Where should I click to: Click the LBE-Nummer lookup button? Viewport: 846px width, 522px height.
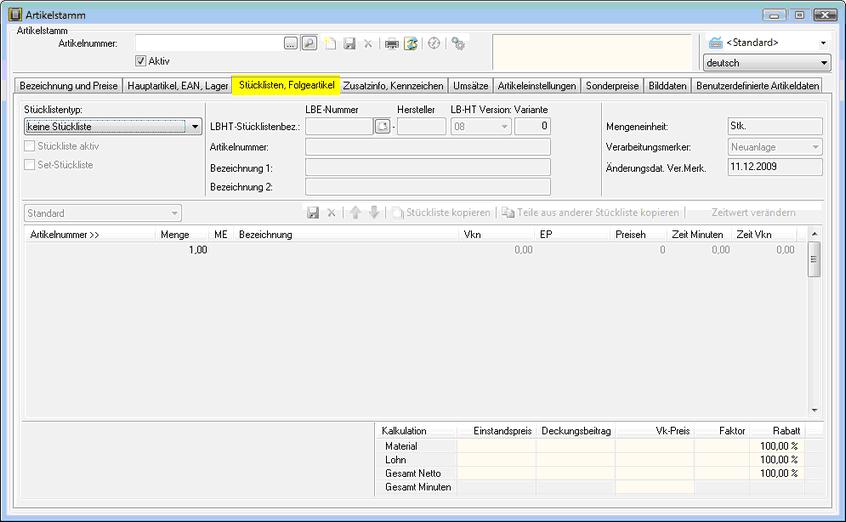(382, 126)
